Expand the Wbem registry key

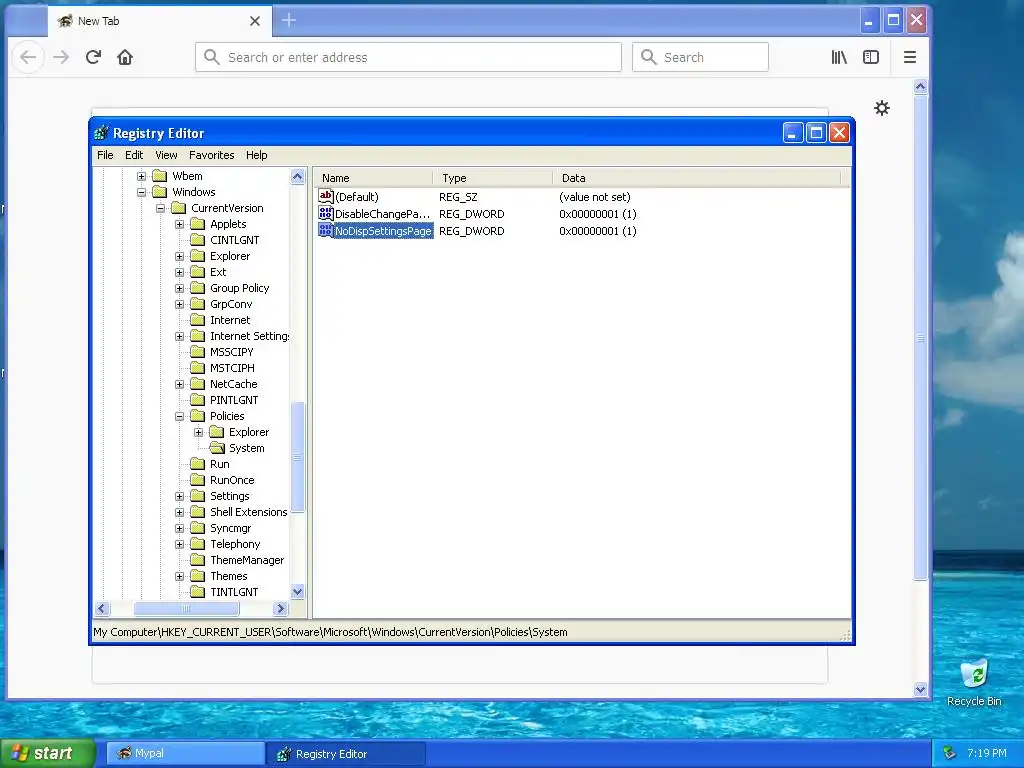click(141, 176)
